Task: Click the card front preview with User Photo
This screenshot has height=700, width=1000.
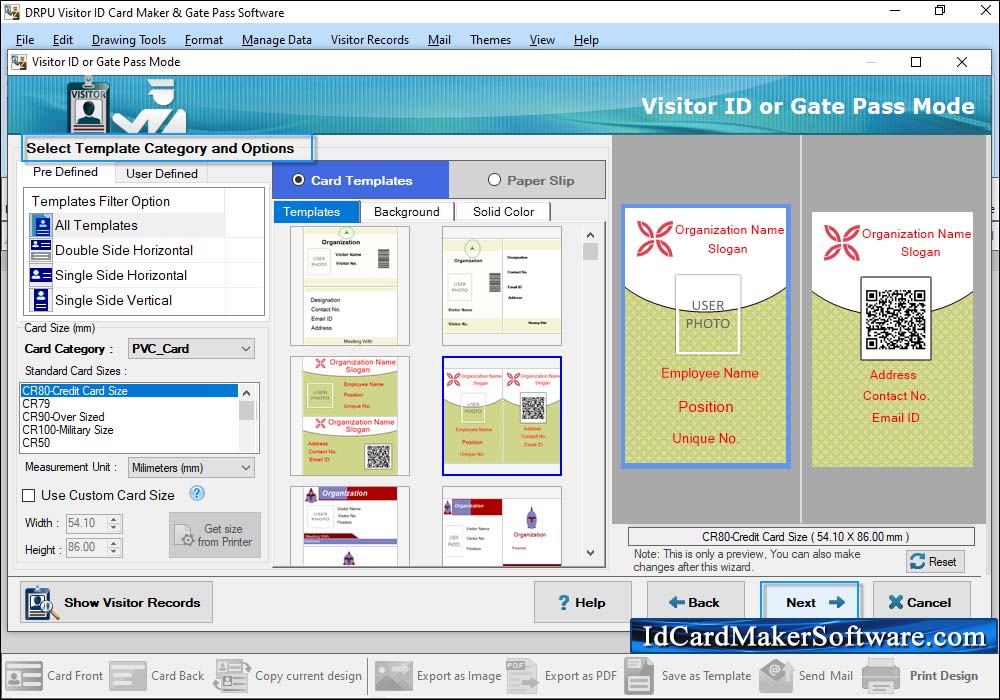Action: (706, 337)
